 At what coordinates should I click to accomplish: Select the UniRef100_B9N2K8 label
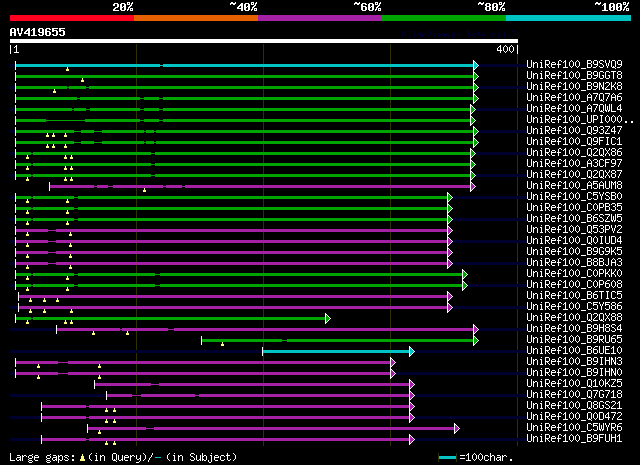574,87
